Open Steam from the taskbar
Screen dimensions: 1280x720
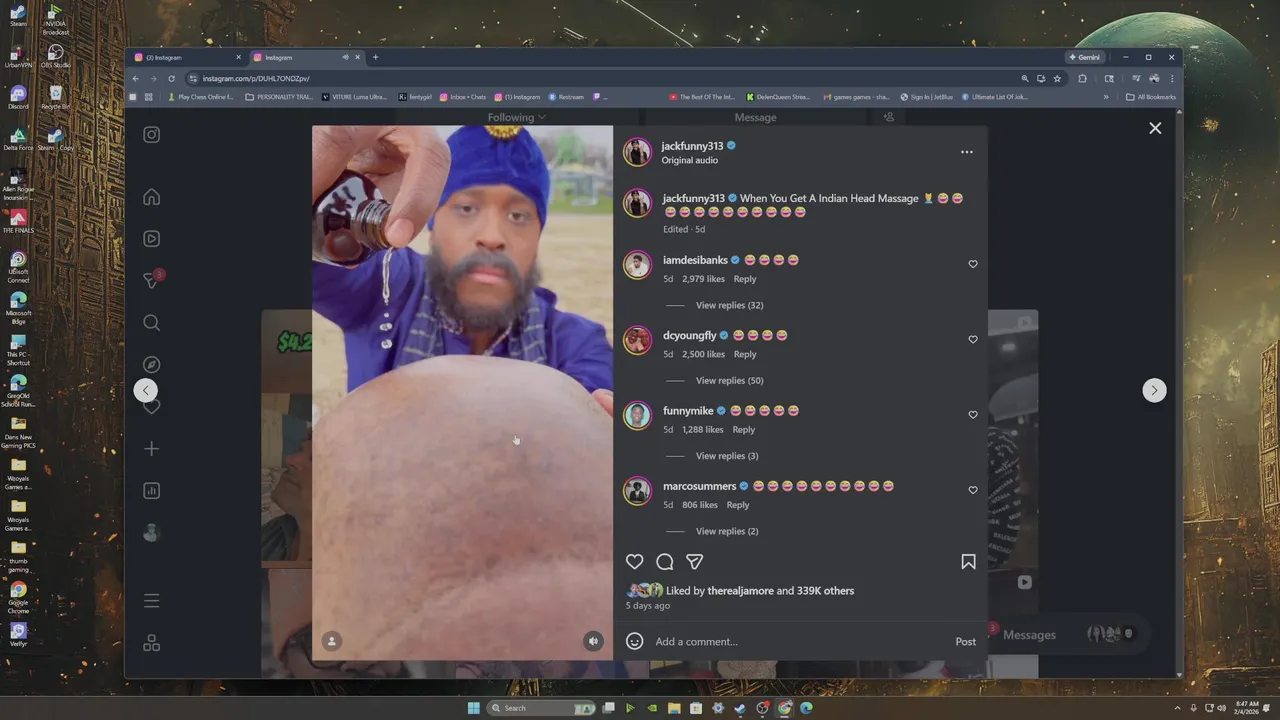click(739, 708)
